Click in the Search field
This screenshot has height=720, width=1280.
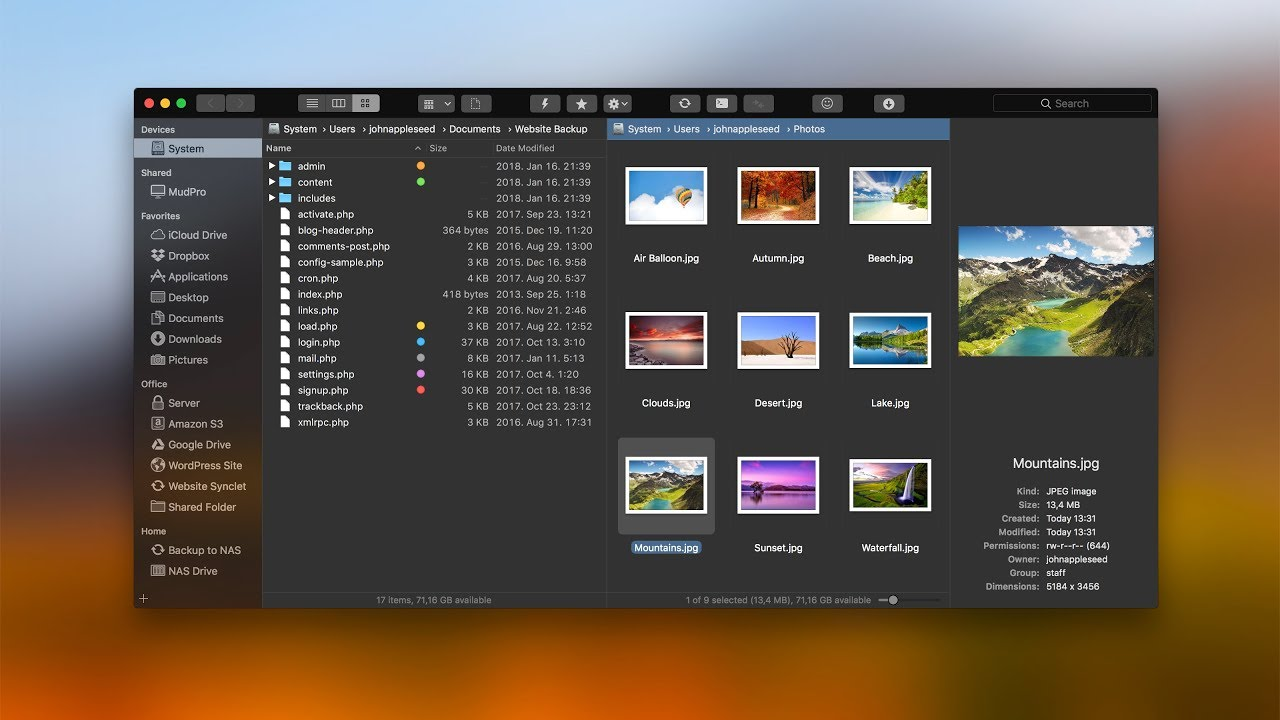coord(1072,103)
